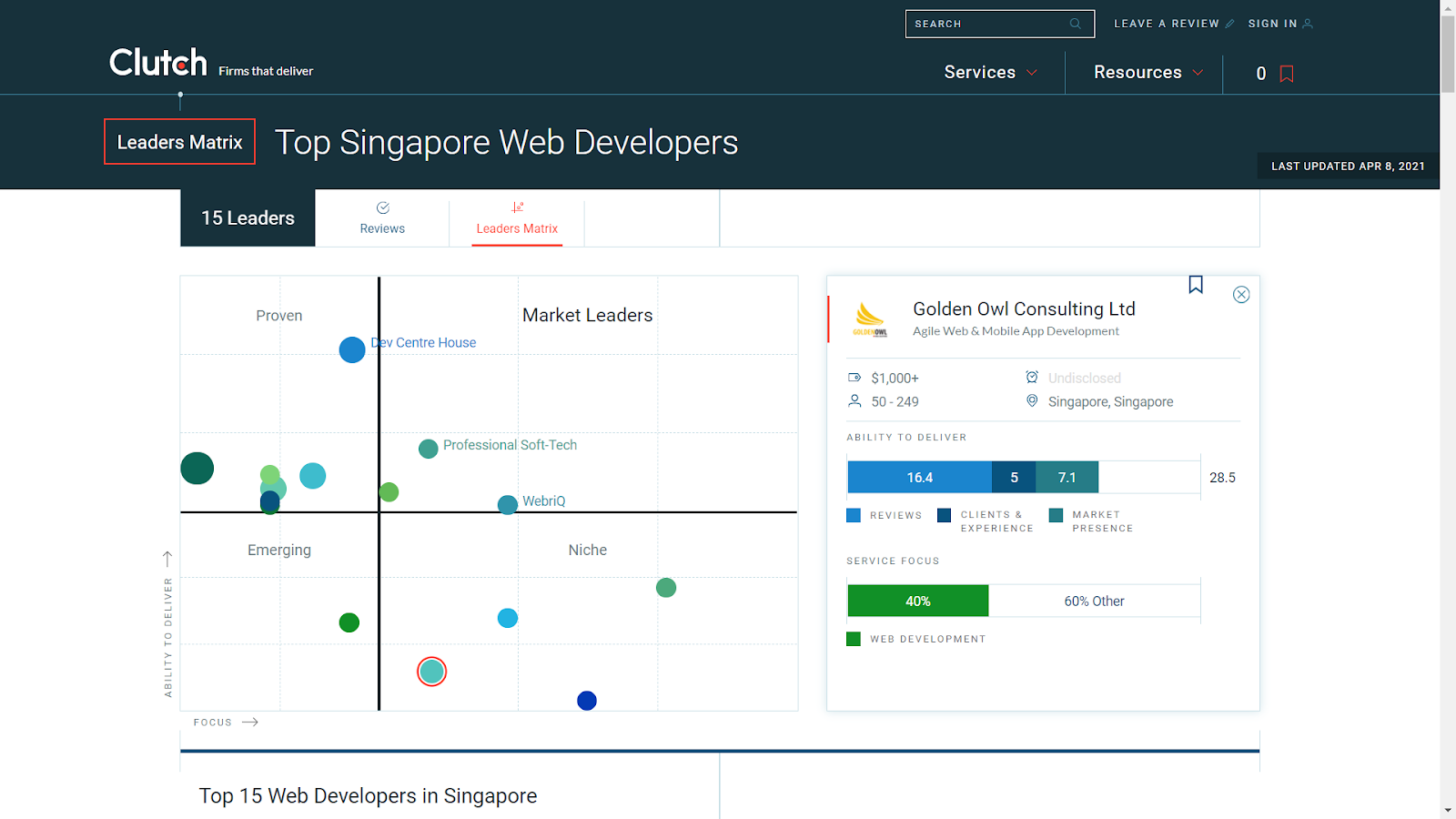The image size is (1456, 819).
Task: Click the green dot in the Emerging quadrant
Action: coord(349,622)
